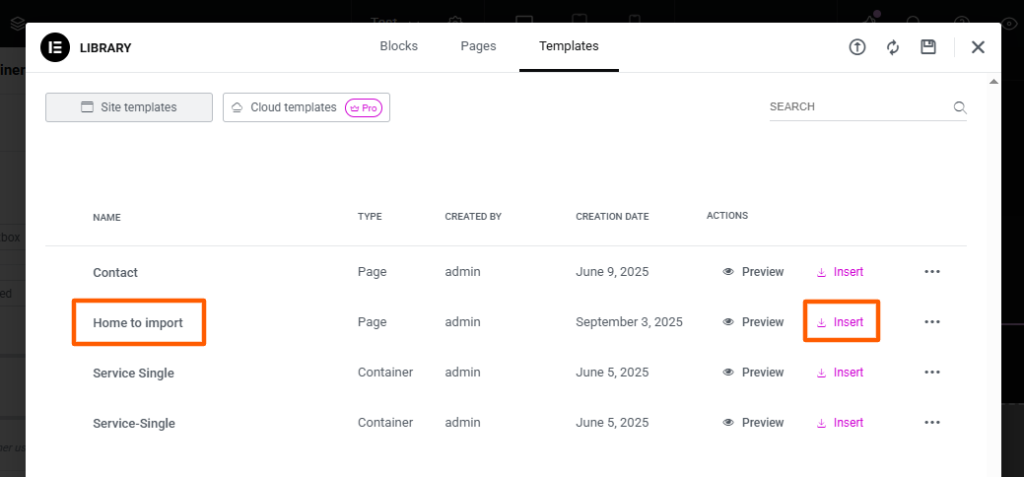The image size is (1024, 477).
Task: Select the Site templates button
Action: (x=129, y=107)
